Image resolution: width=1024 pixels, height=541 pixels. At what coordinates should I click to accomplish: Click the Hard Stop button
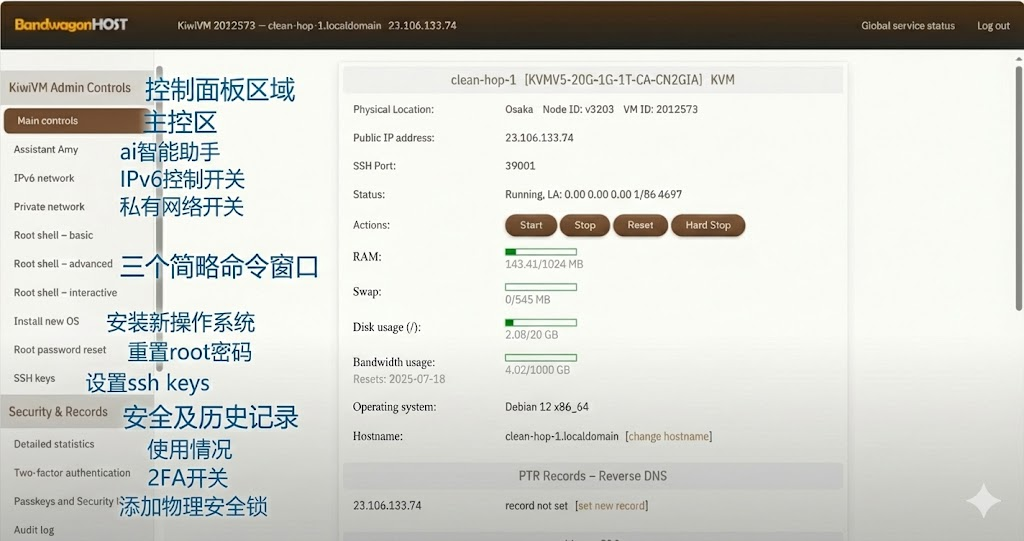(x=707, y=225)
